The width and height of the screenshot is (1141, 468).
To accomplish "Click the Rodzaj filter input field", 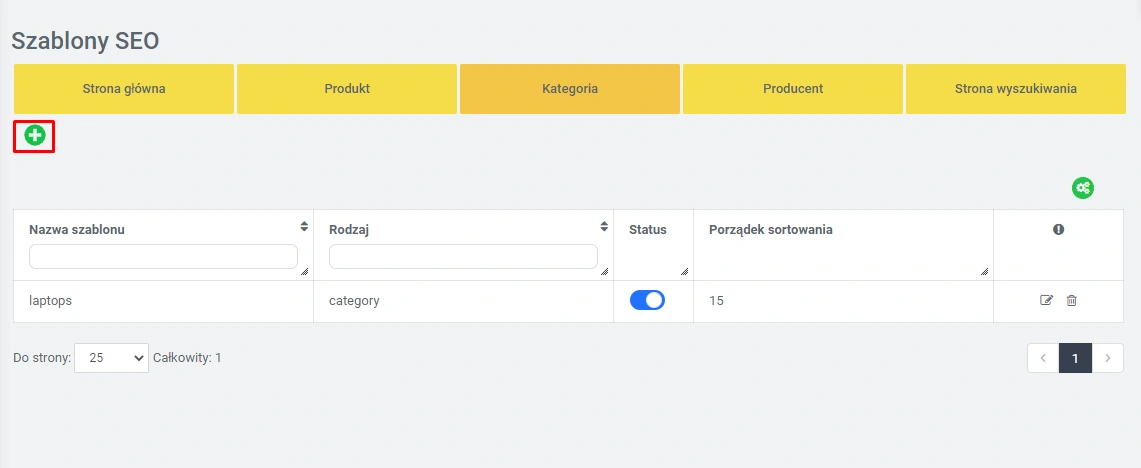I will (463, 257).
